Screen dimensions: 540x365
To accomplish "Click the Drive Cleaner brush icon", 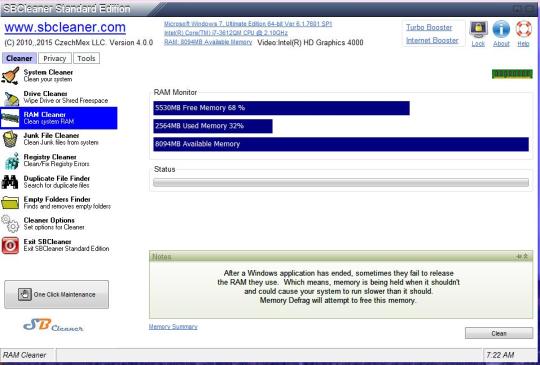I will 11,98.
